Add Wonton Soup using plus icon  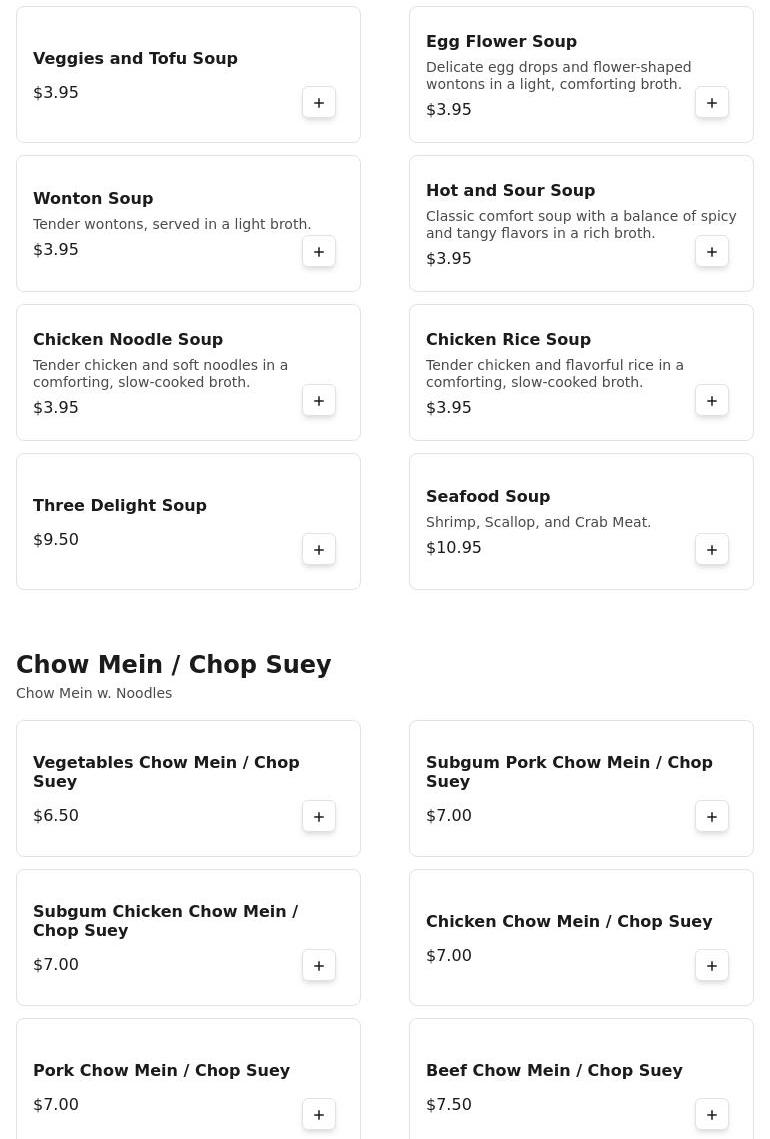tap(319, 251)
